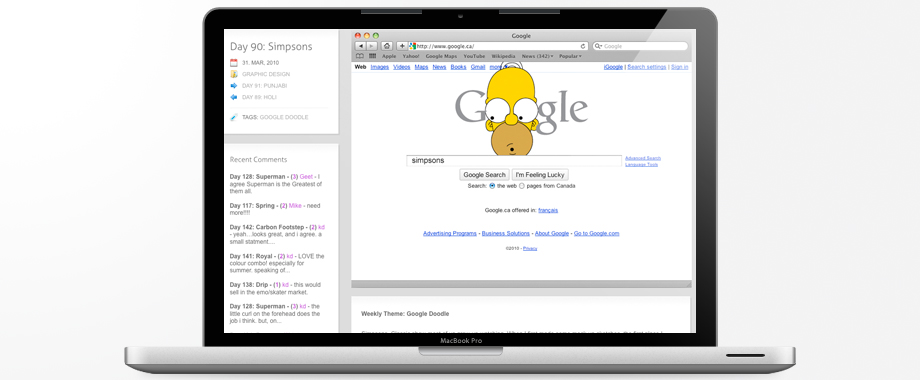Open the bookmarks book icon

pyautogui.click(x=360, y=56)
